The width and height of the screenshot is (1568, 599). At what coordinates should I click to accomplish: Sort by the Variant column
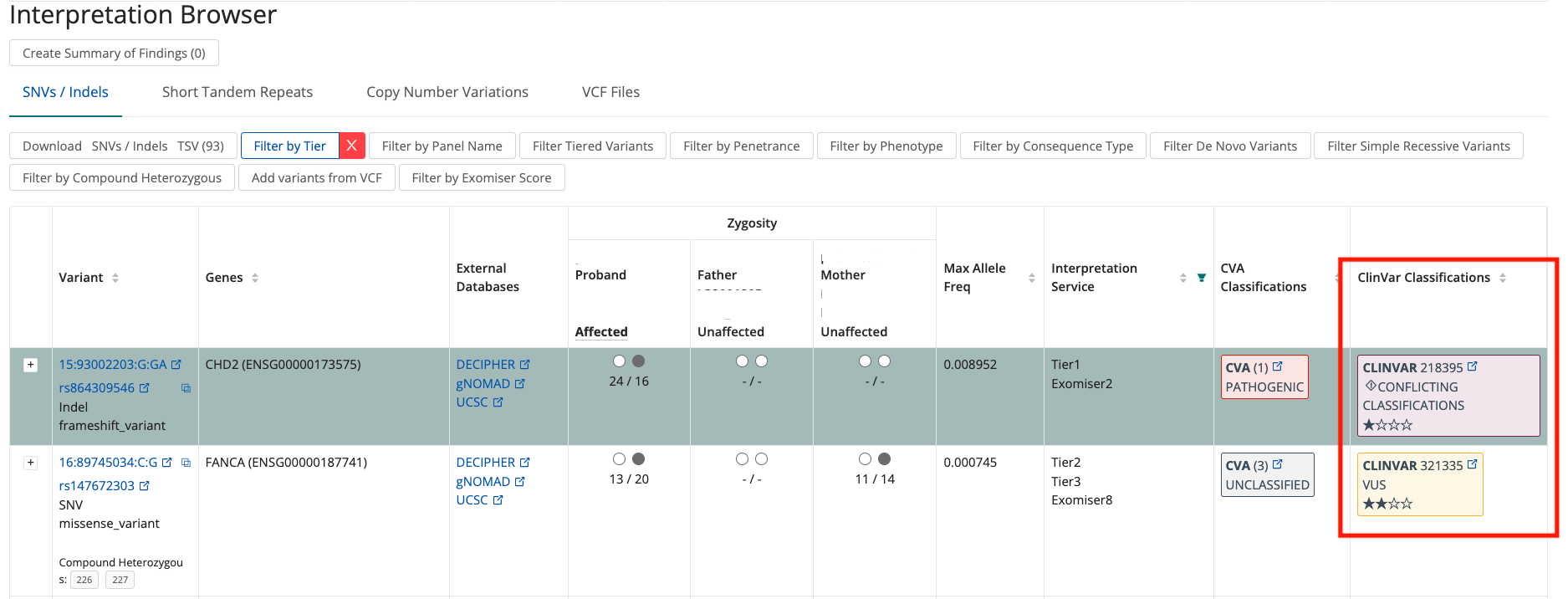115,278
